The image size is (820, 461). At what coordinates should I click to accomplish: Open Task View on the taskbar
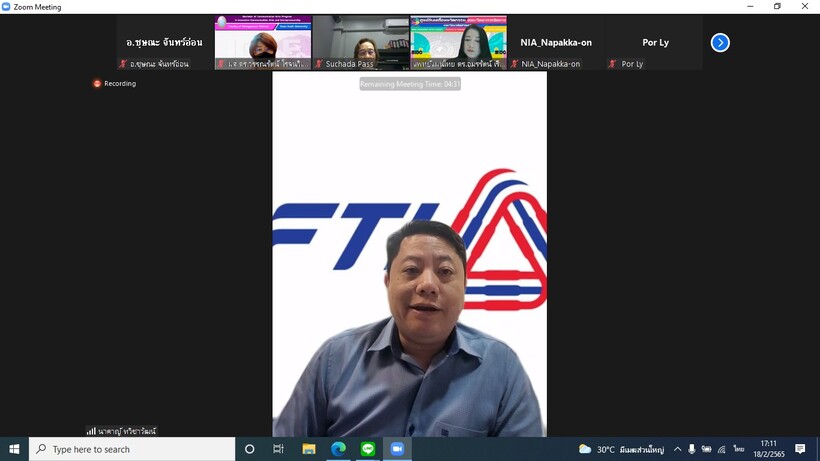click(x=279, y=449)
